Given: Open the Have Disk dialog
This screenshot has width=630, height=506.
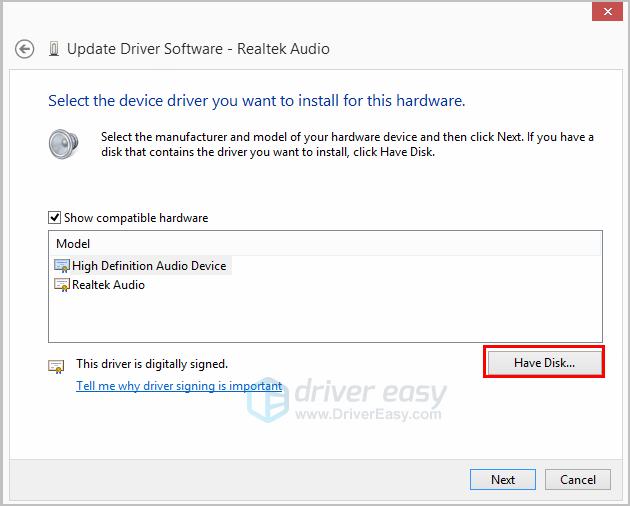Looking at the screenshot, I should [544, 363].
